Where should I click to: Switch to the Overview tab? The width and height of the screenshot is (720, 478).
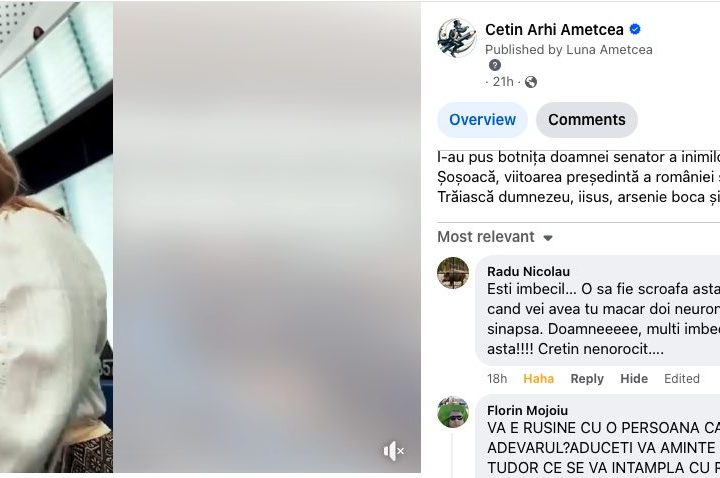tap(482, 120)
